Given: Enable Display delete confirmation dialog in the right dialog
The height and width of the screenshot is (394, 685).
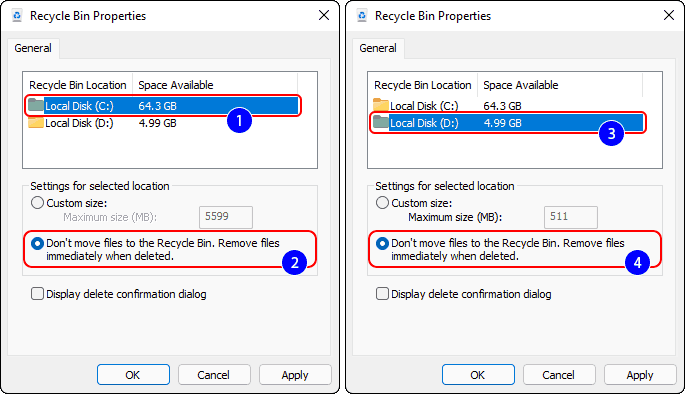Looking at the screenshot, I should (382, 294).
